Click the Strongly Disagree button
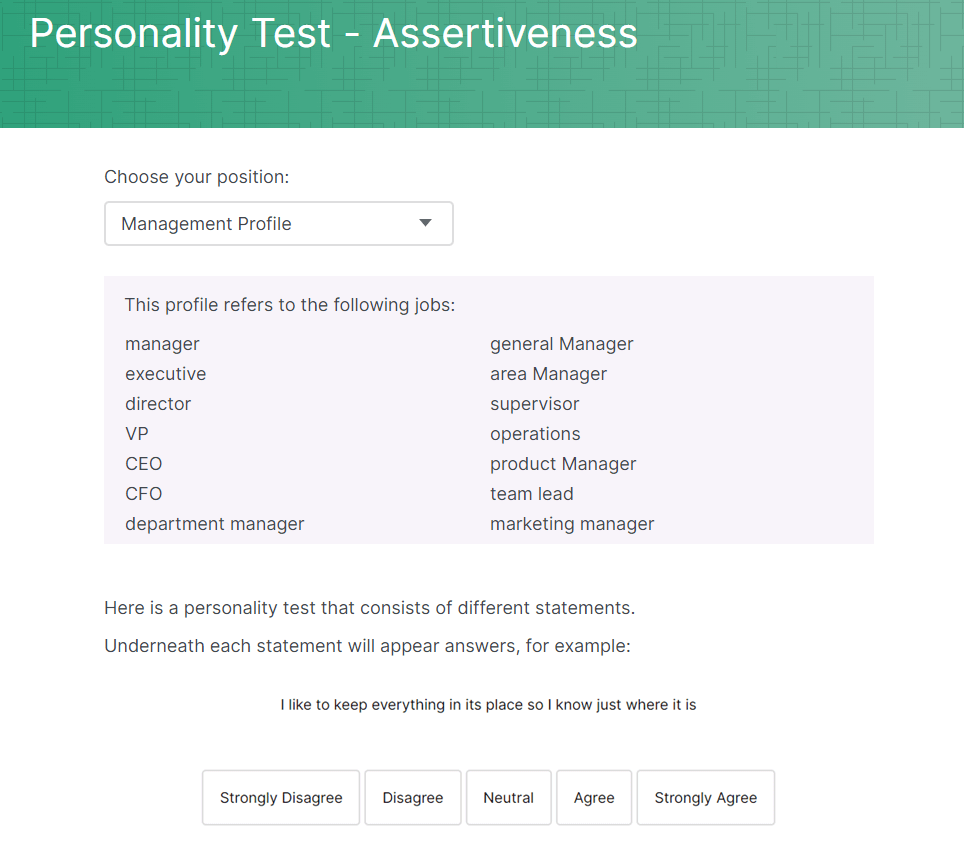 pyautogui.click(x=280, y=797)
